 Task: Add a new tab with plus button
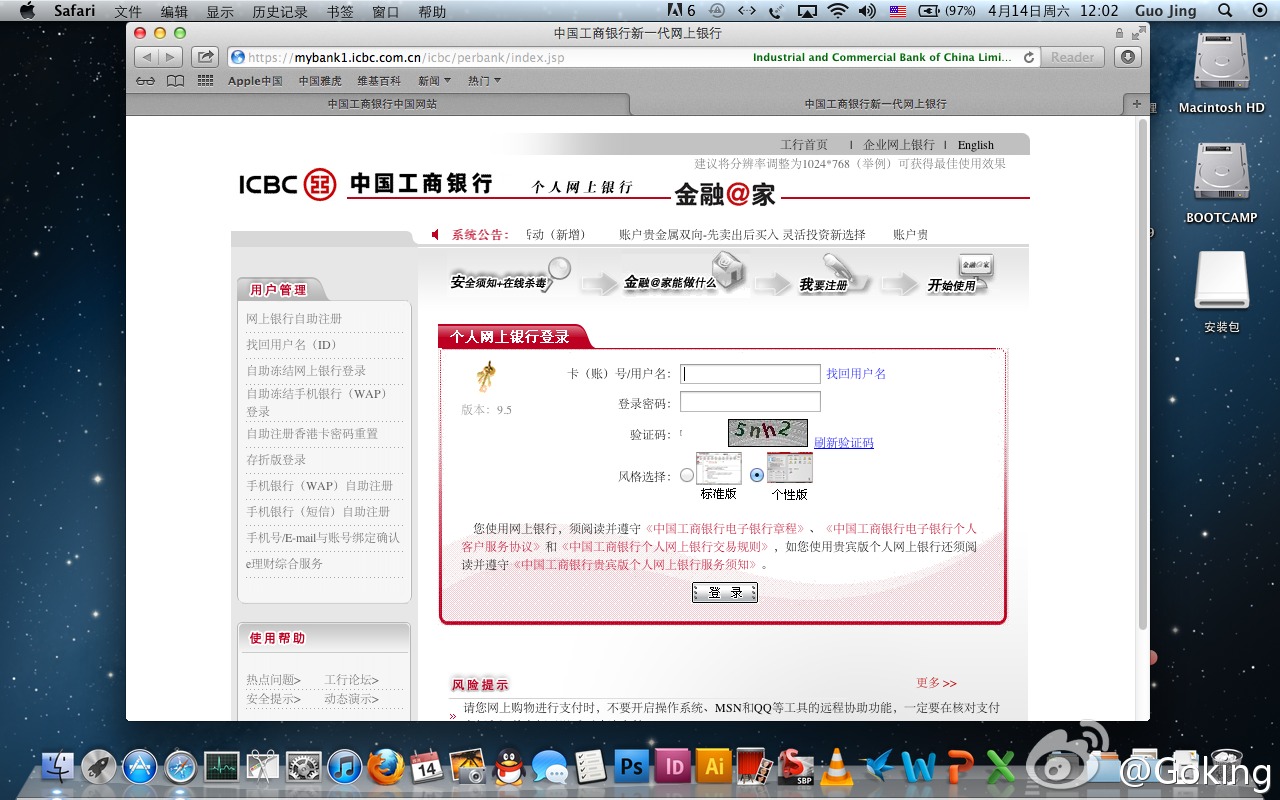coord(1136,103)
